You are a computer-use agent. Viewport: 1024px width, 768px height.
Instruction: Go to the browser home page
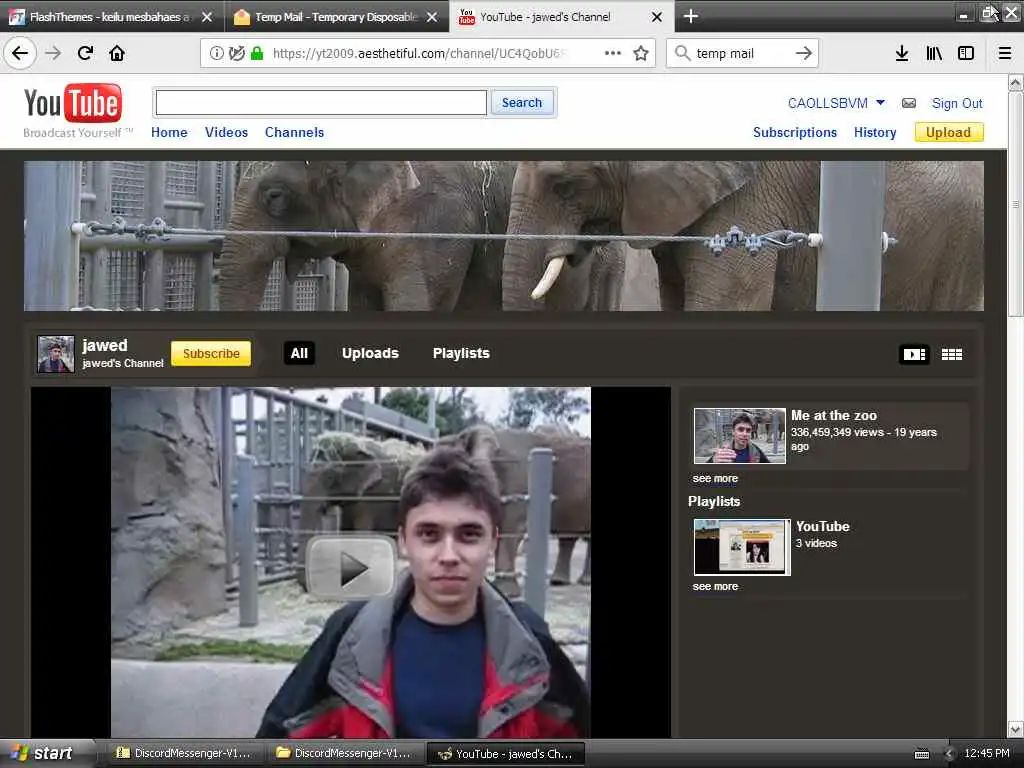(x=117, y=53)
